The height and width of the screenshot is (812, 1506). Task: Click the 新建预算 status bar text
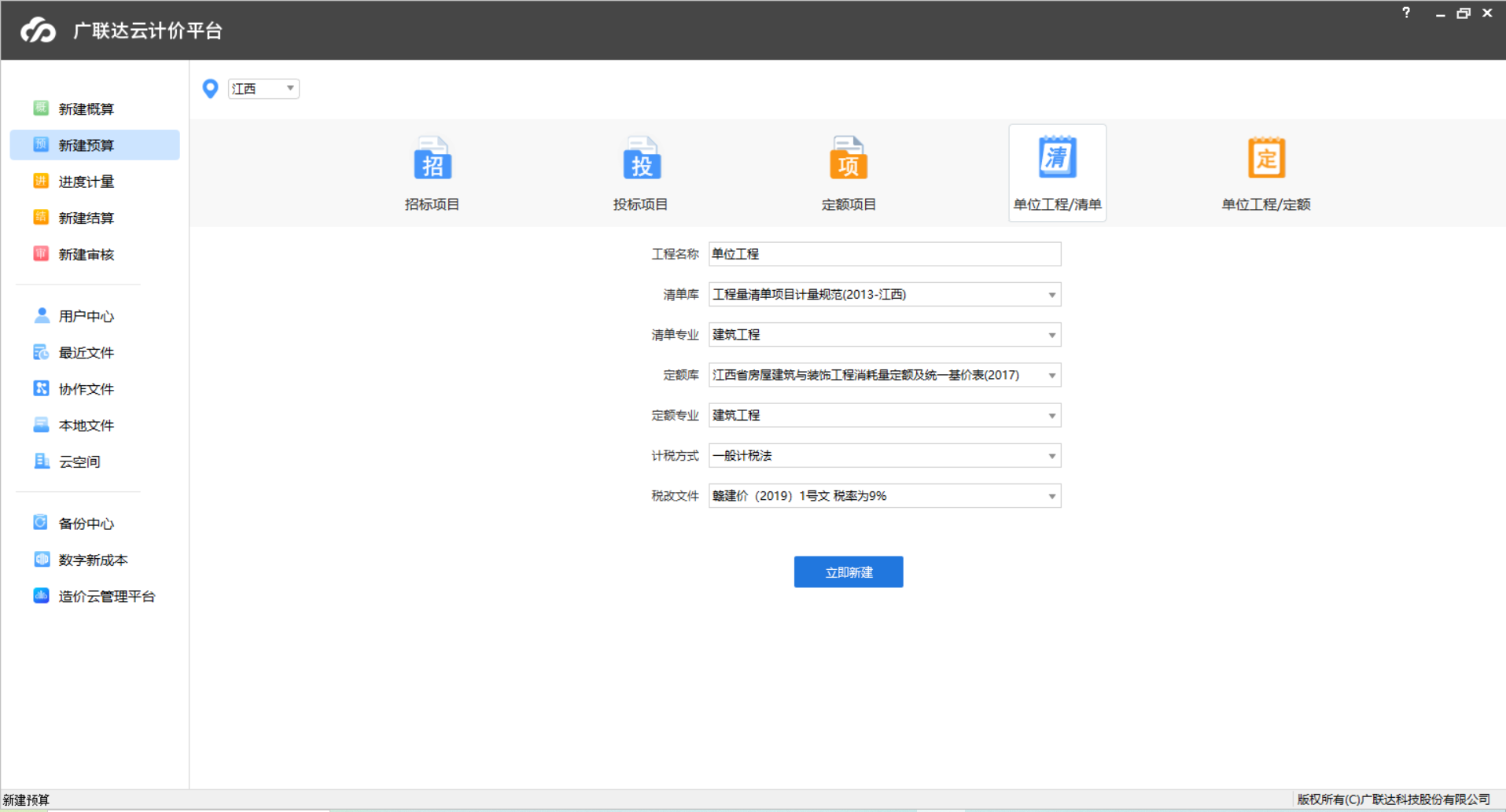point(26,800)
